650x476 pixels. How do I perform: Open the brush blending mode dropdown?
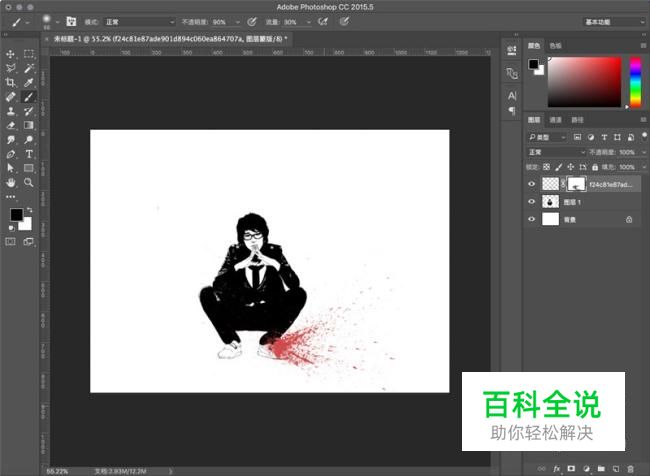click(x=139, y=22)
